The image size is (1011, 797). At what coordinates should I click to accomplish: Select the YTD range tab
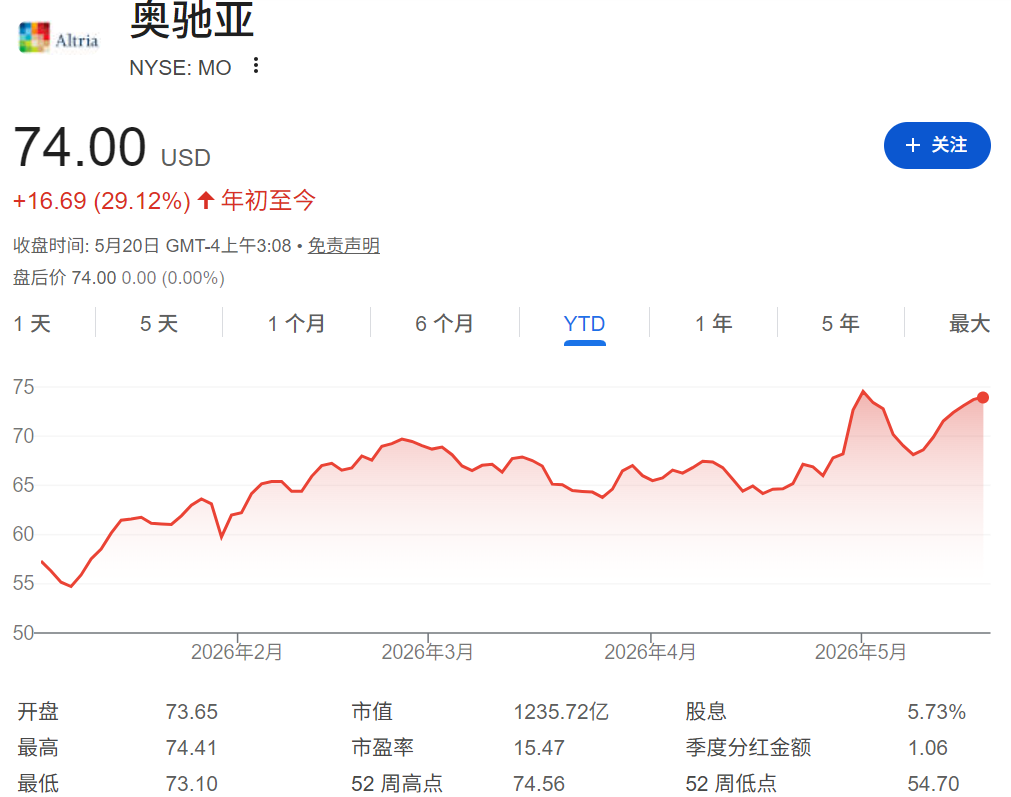584,324
